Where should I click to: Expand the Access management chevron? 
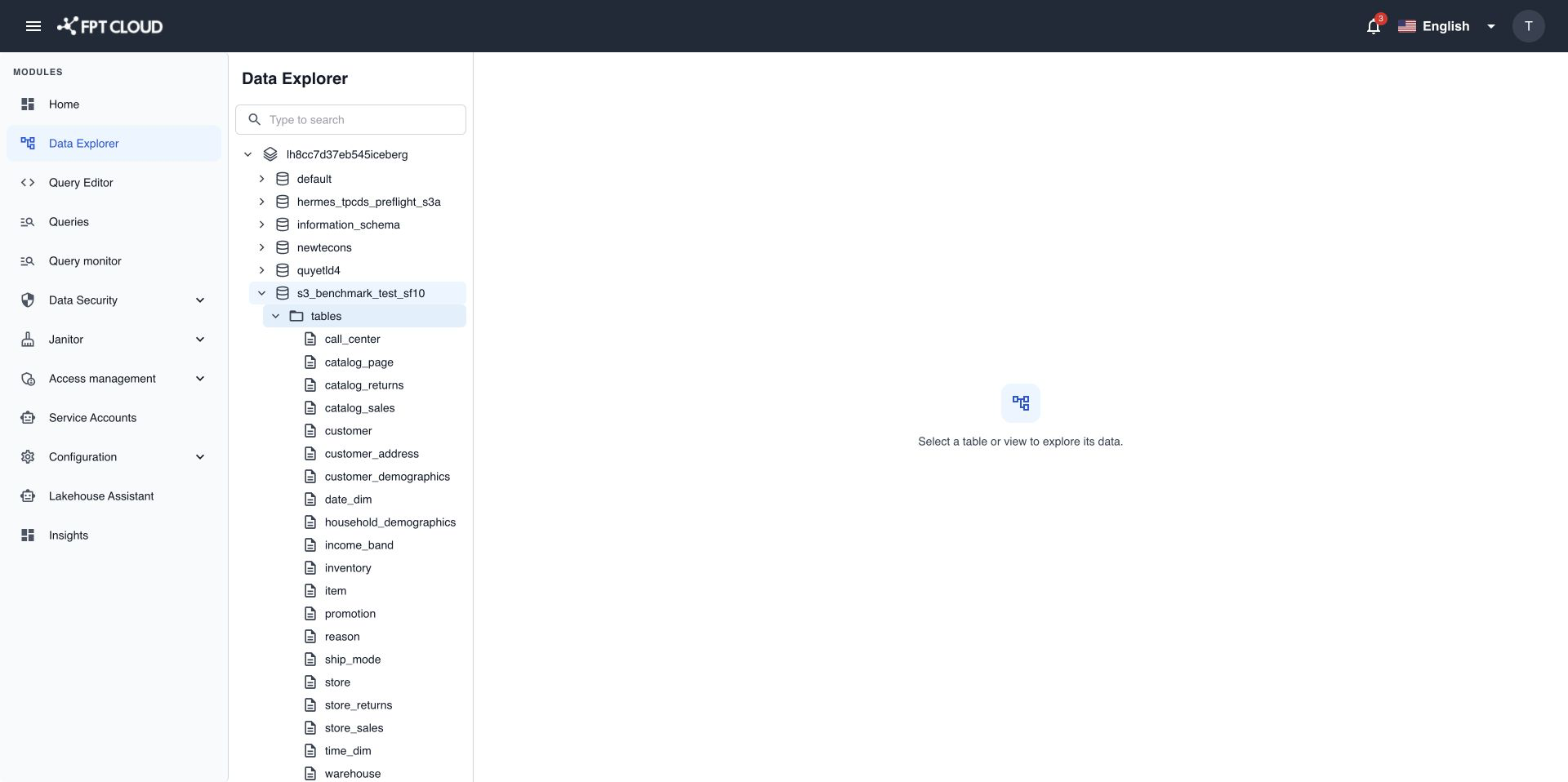200,379
